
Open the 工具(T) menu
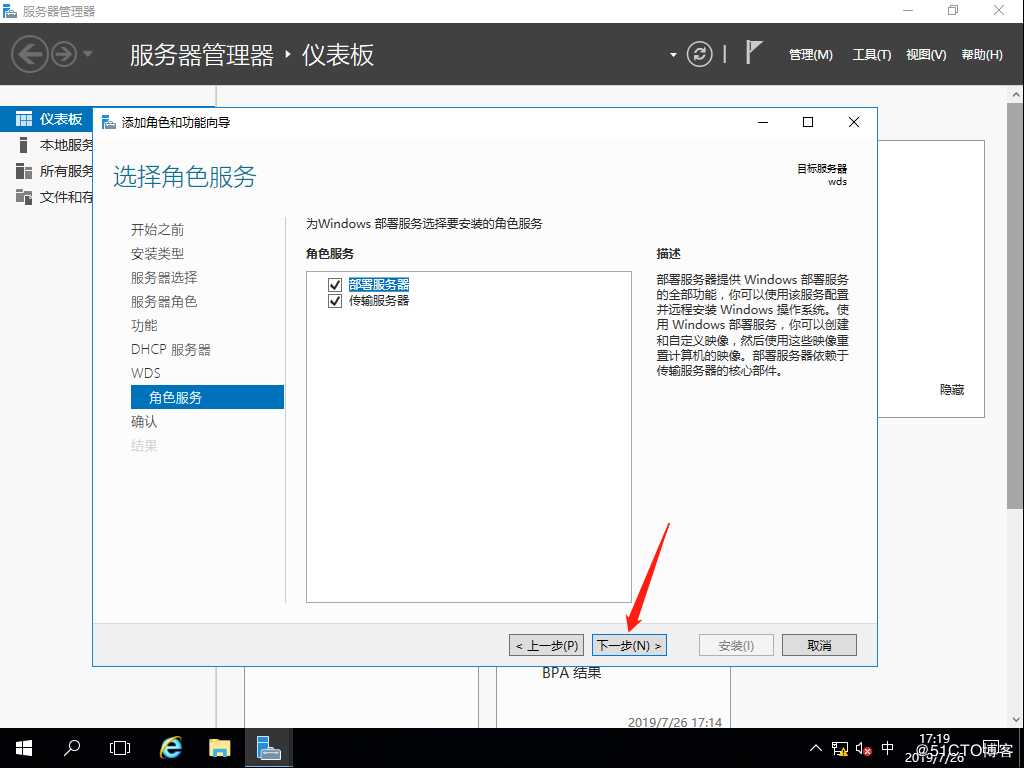tap(871, 55)
